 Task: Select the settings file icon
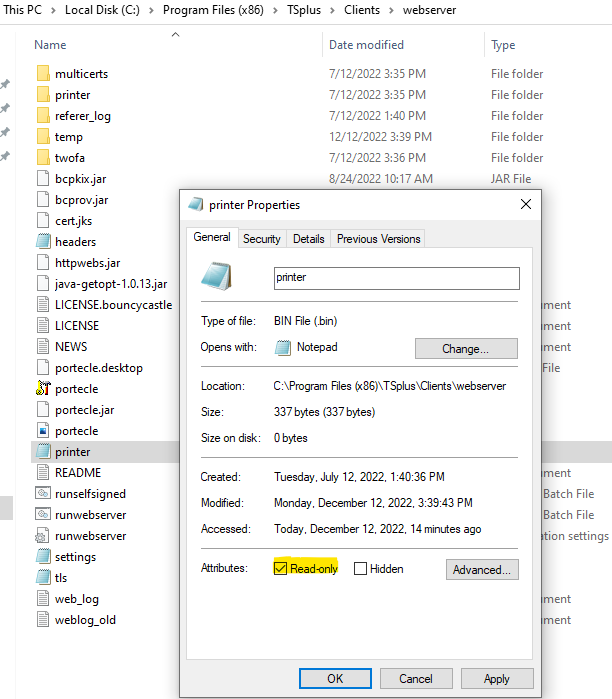tap(43, 557)
